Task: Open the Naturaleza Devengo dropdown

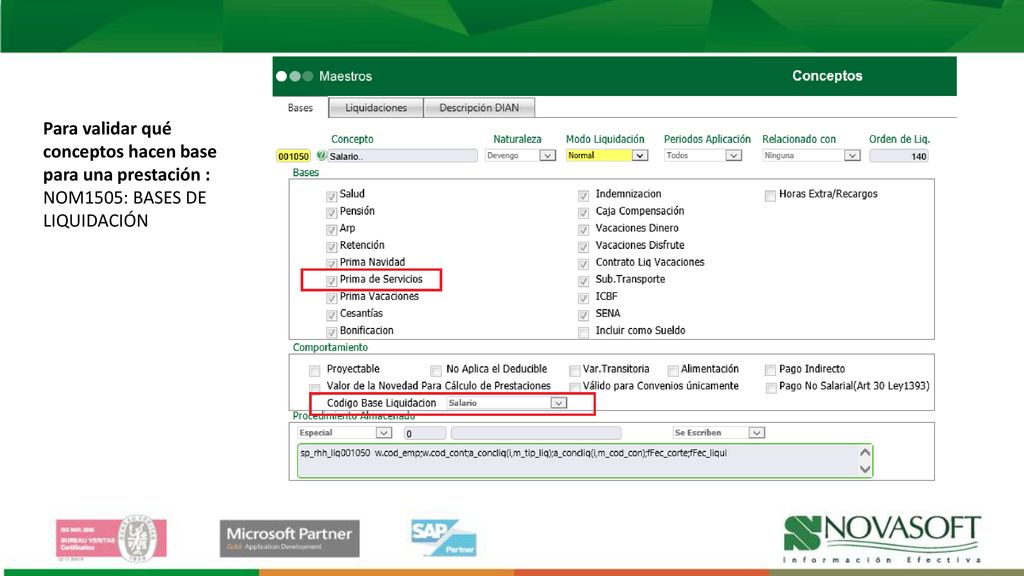Action: click(520, 155)
